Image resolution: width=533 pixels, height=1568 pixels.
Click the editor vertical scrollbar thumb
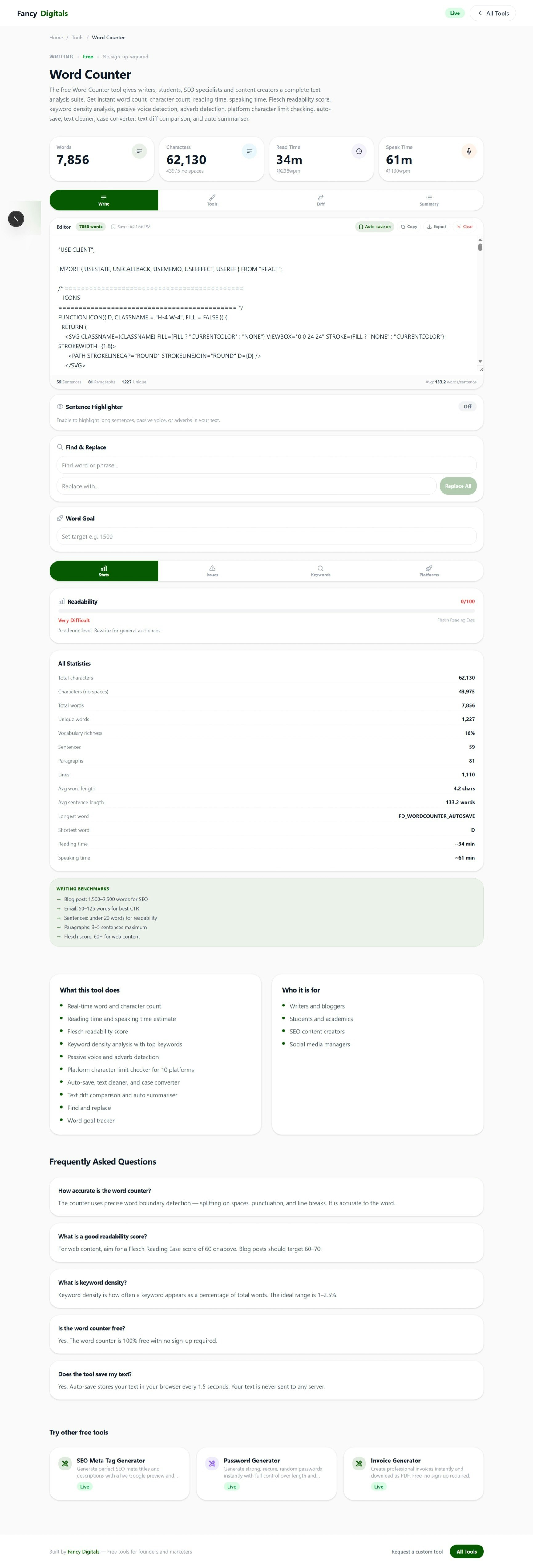click(480, 247)
